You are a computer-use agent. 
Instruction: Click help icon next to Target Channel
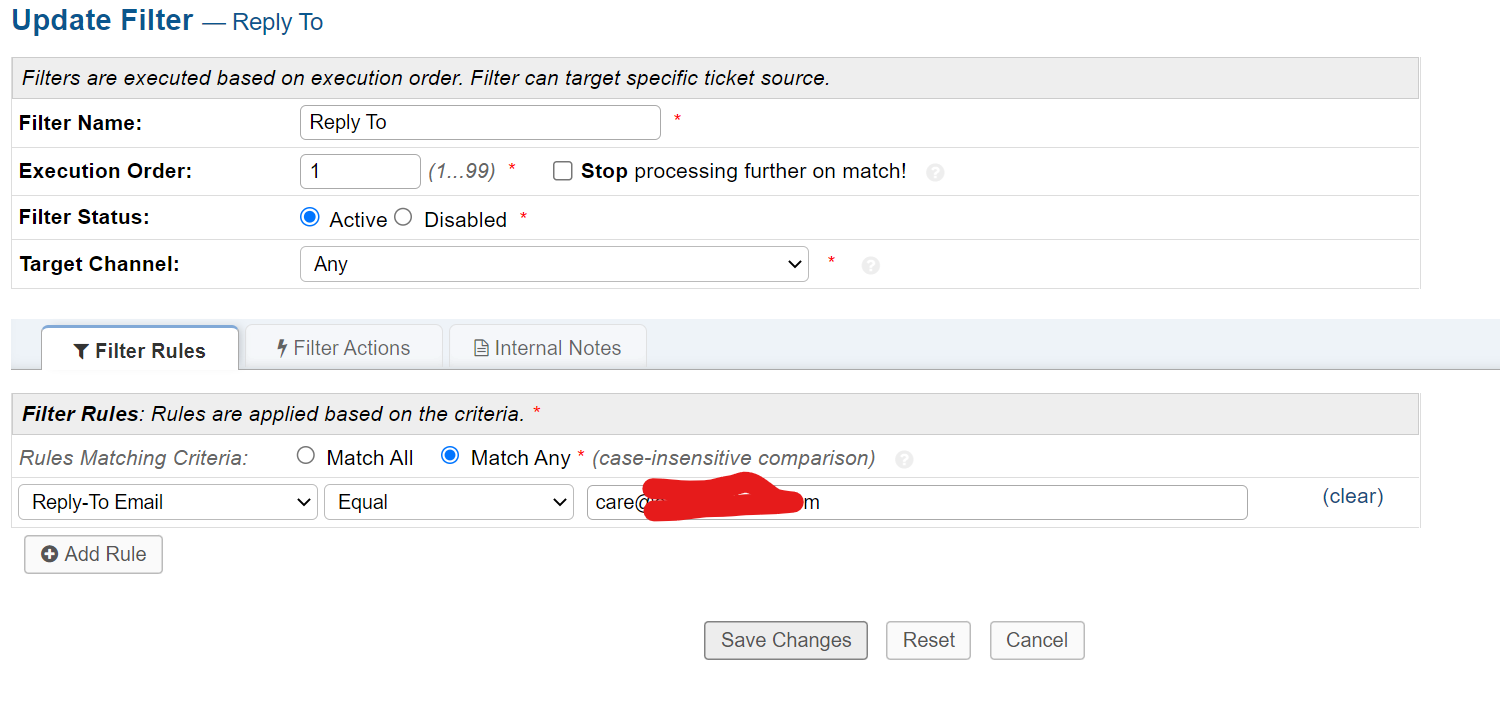coord(871,266)
